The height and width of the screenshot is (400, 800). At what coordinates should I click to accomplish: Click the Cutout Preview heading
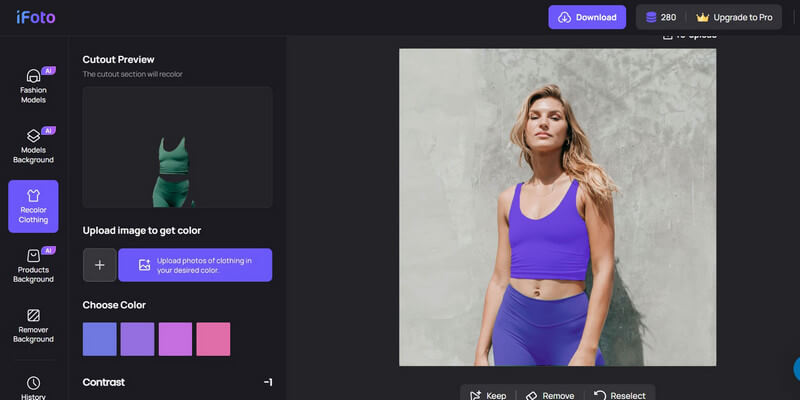tap(118, 60)
